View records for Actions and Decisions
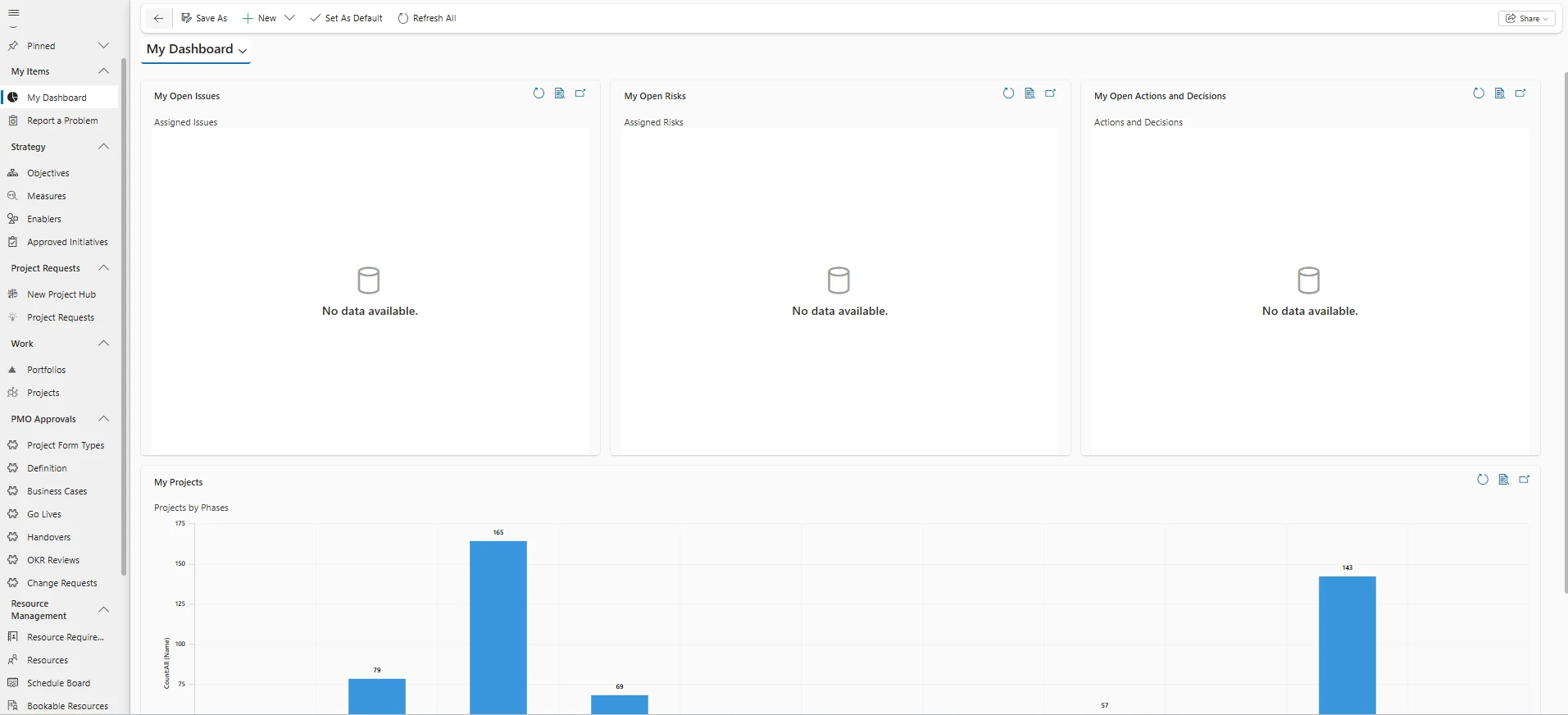 click(x=1500, y=93)
